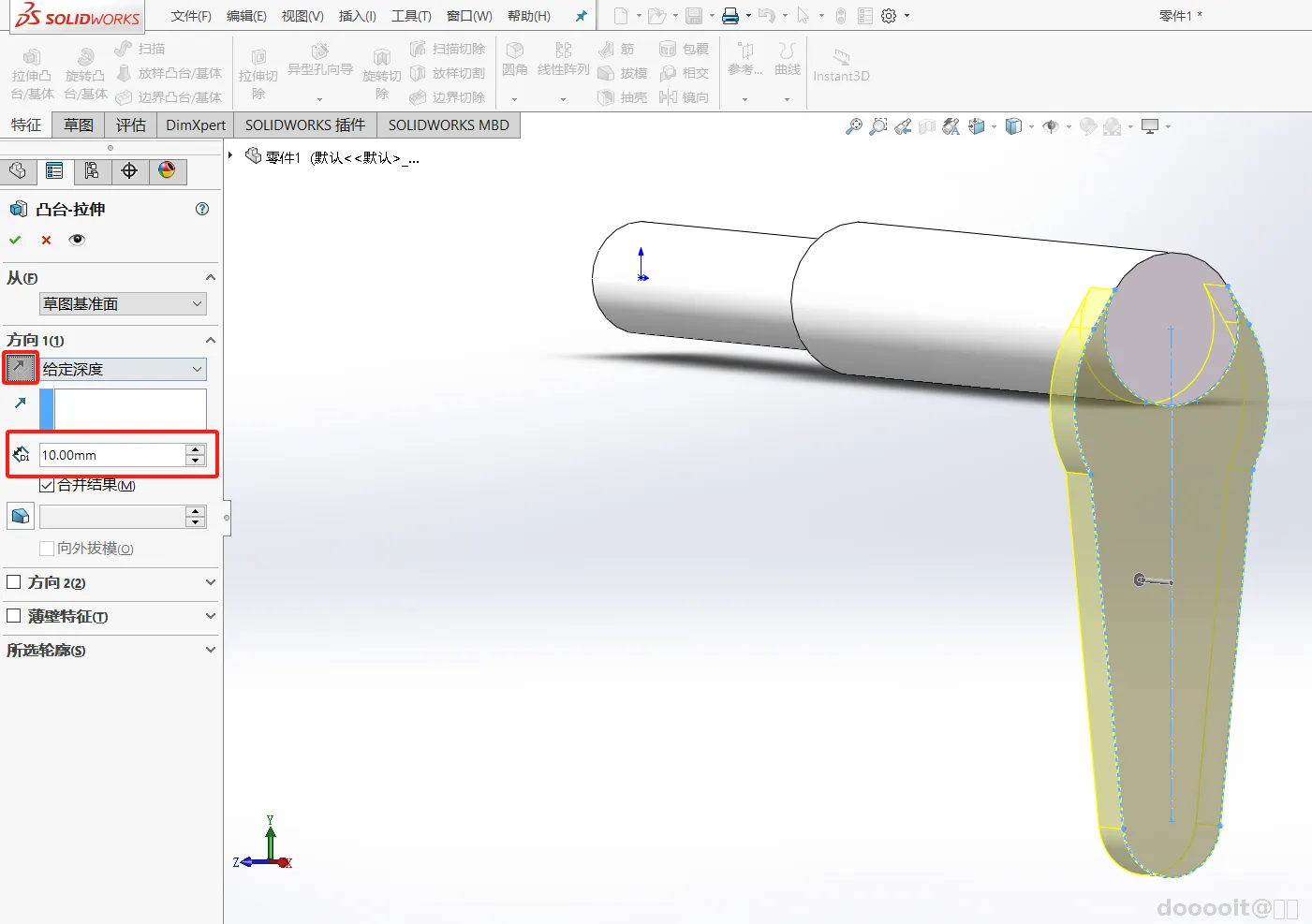Open the 草图基准面 start condition dropdown

click(x=123, y=304)
